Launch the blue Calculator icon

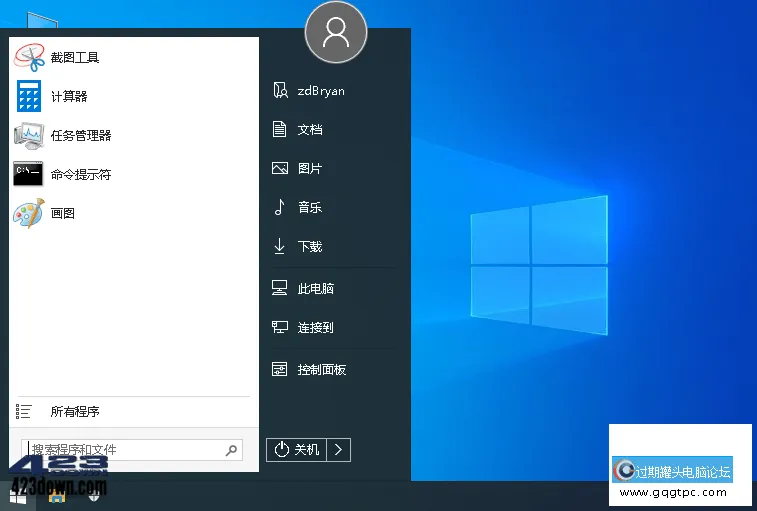click(29, 96)
